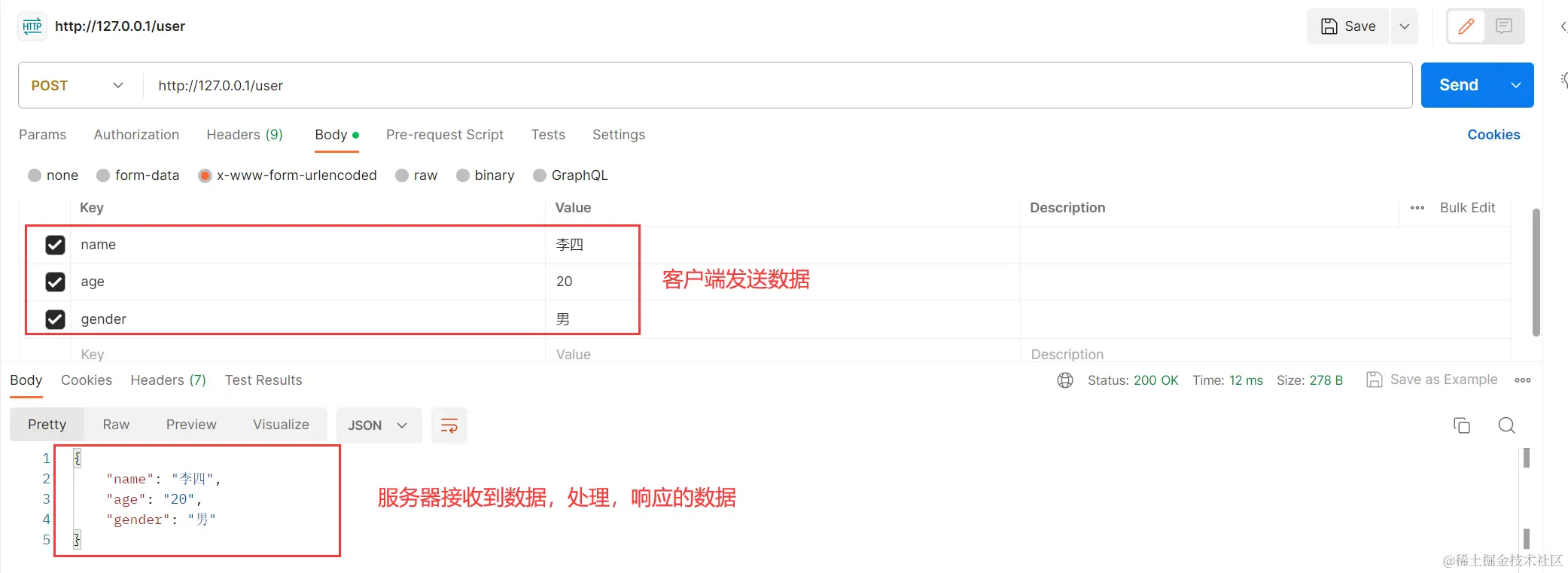This screenshot has height=573, width=1568.
Task: Collapse the right sidebar chevron
Action: [1563, 26]
